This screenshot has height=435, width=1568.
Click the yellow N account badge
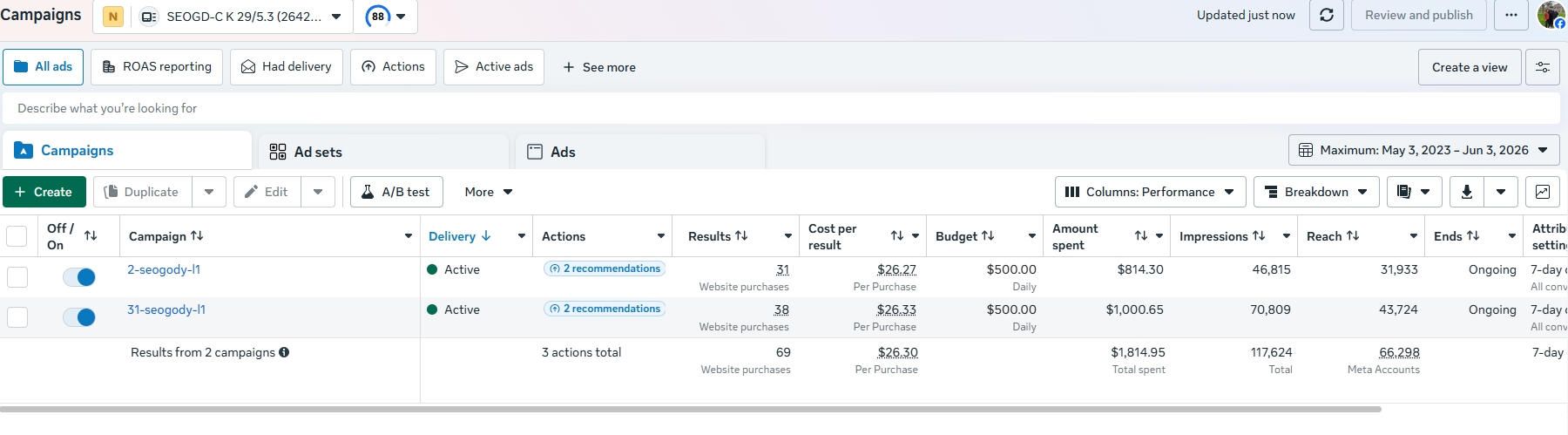pyautogui.click(x=112, y=17)
